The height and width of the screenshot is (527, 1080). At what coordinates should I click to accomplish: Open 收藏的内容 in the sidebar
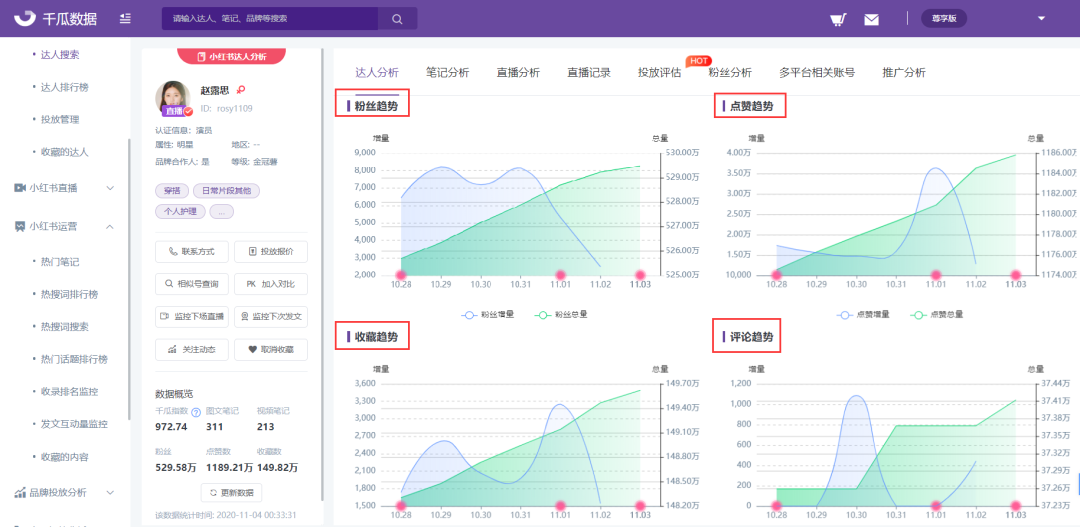click(x=65, y=456)
